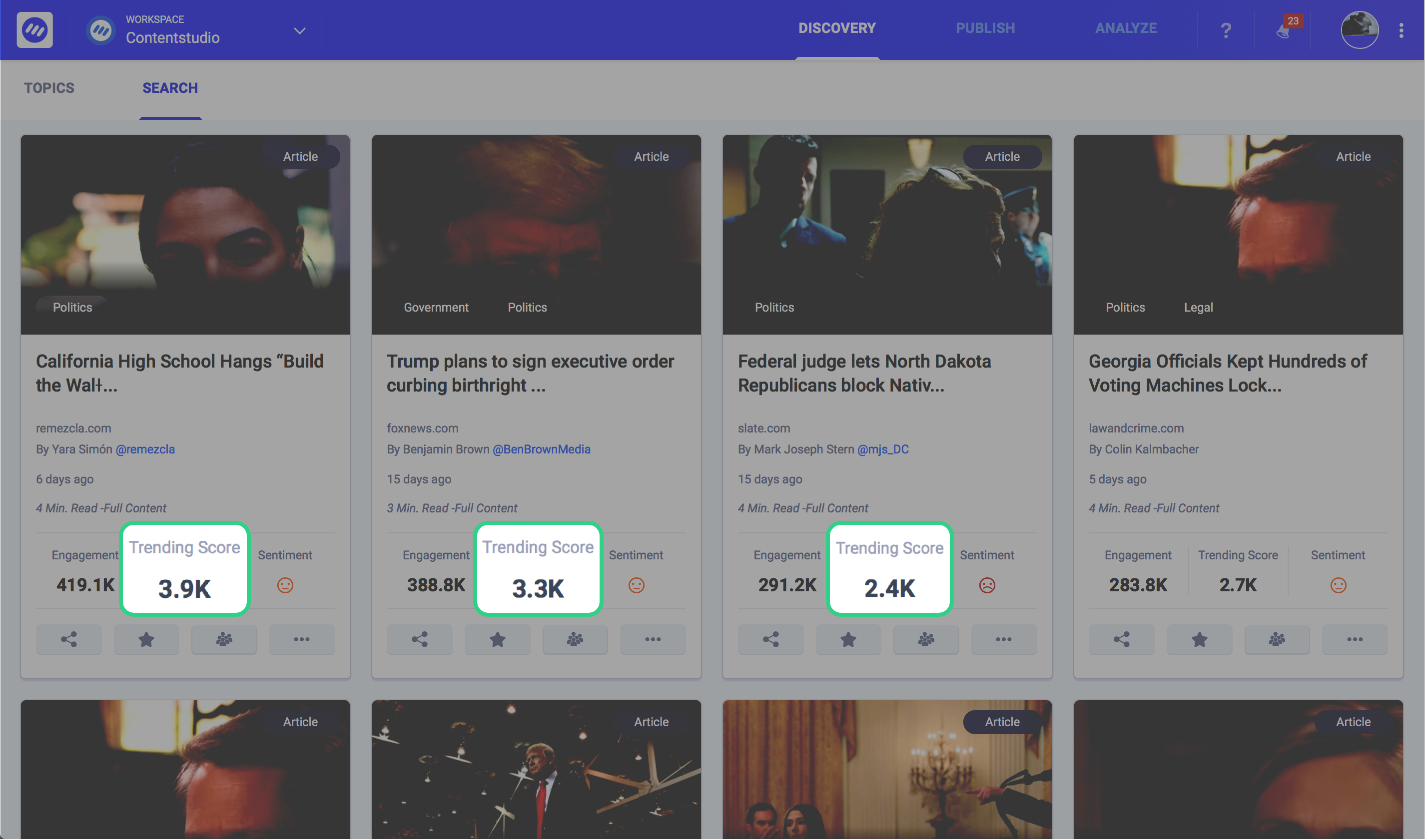Open article Trump plans to sign executive order

pos(530,373)
